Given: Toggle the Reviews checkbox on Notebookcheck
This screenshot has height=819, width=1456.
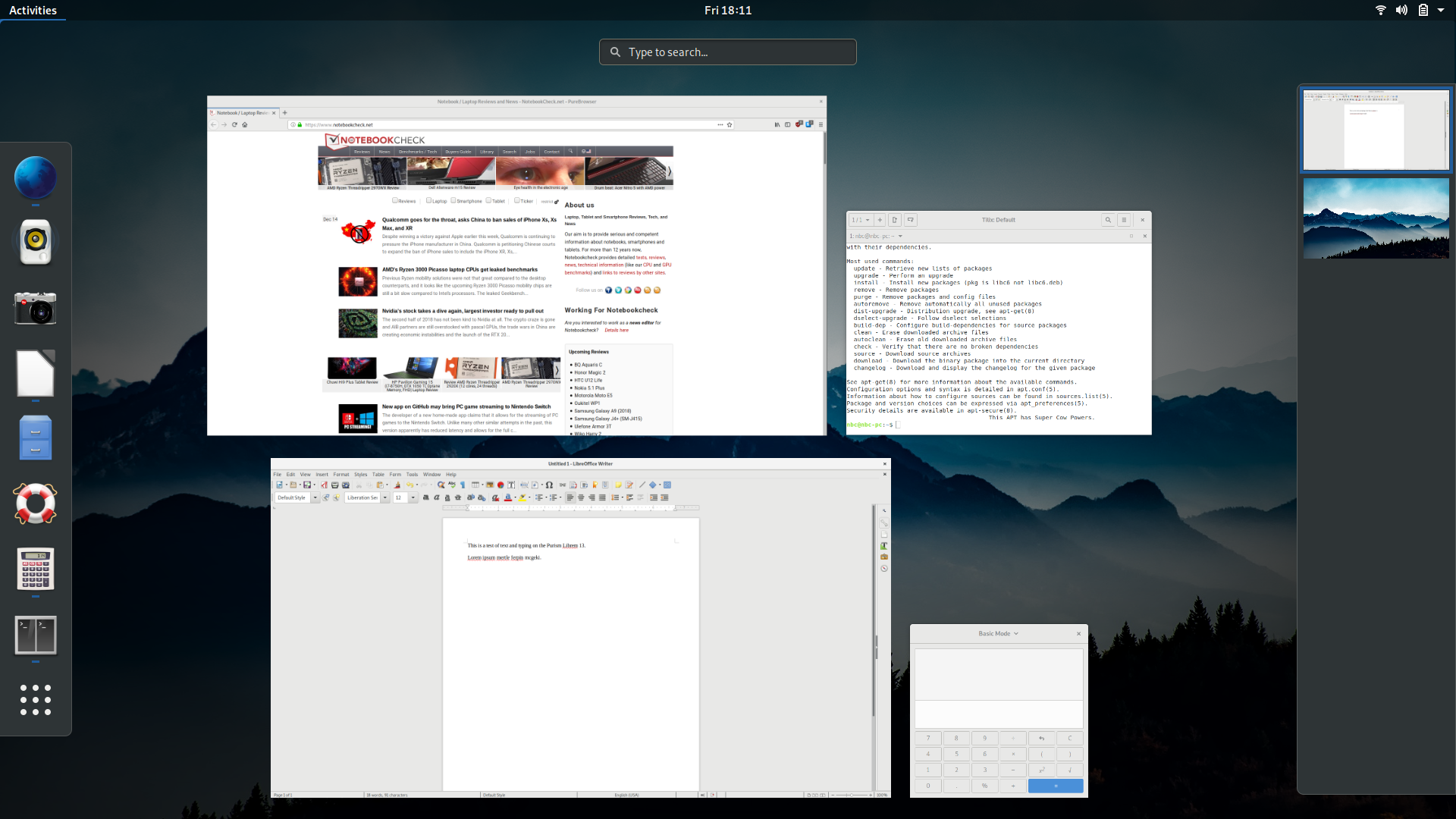Looking at the screenshot, I should [395, 201].
